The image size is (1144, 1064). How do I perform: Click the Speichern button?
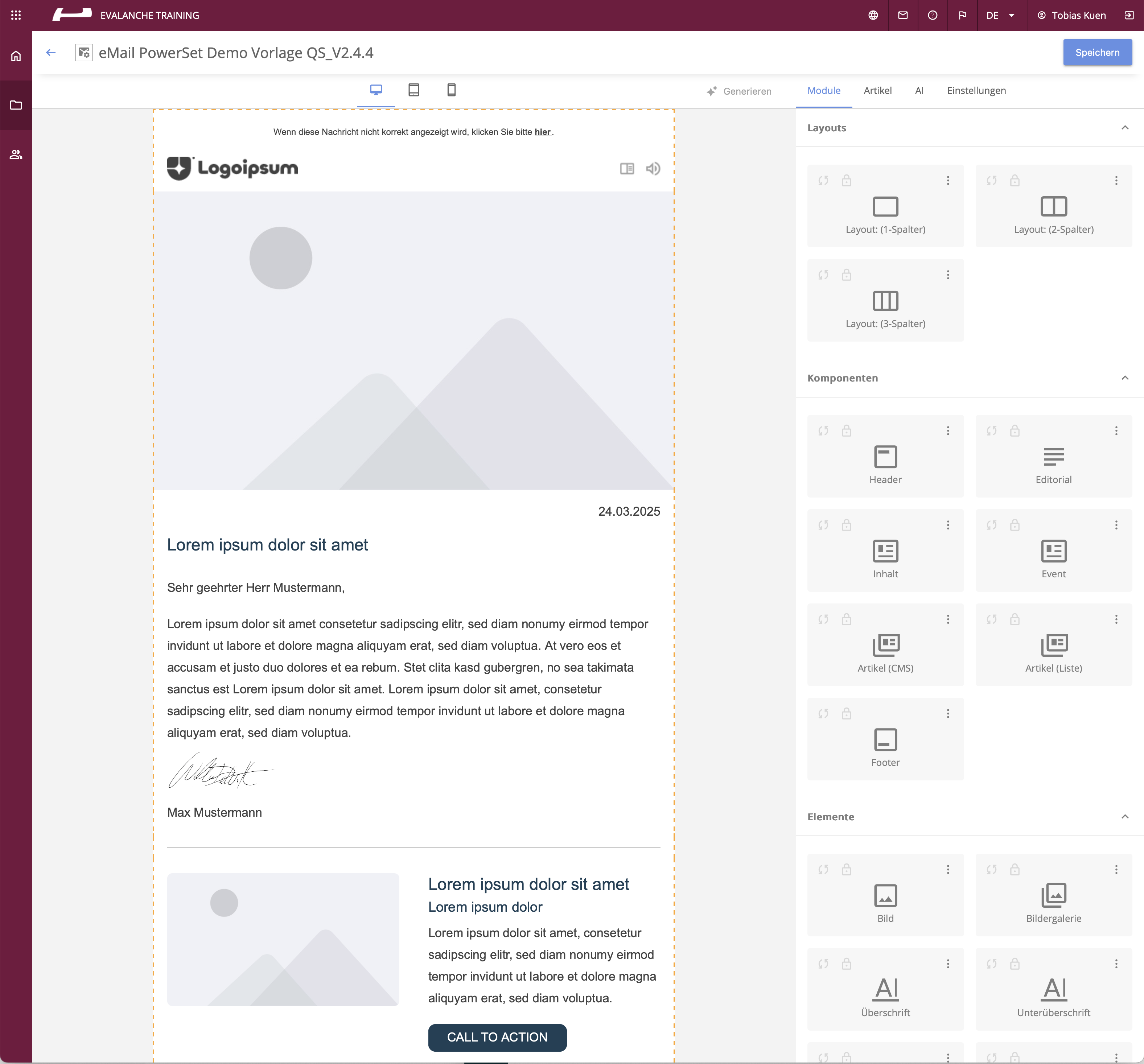tap(1097, 52)
